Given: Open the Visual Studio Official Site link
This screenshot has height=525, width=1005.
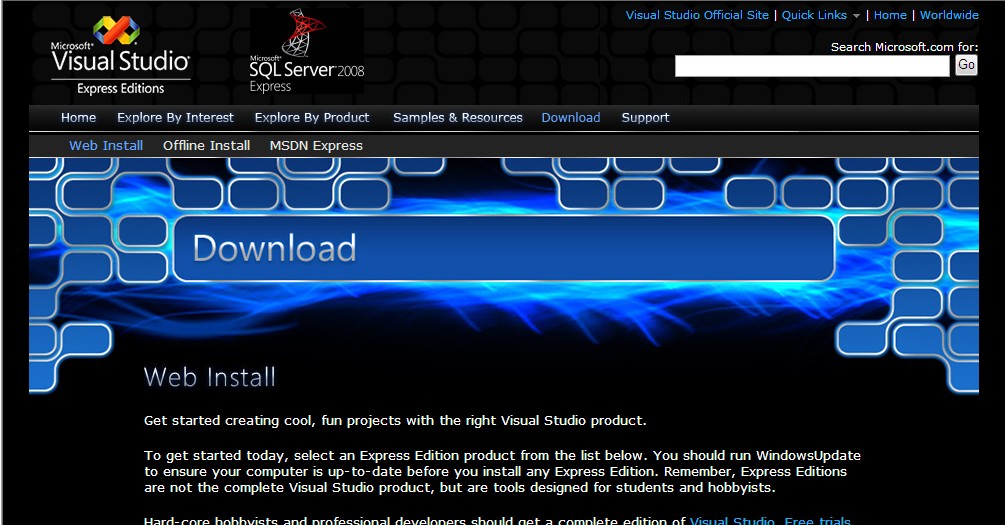Looking at the screenshot, I should coord(697,15).
